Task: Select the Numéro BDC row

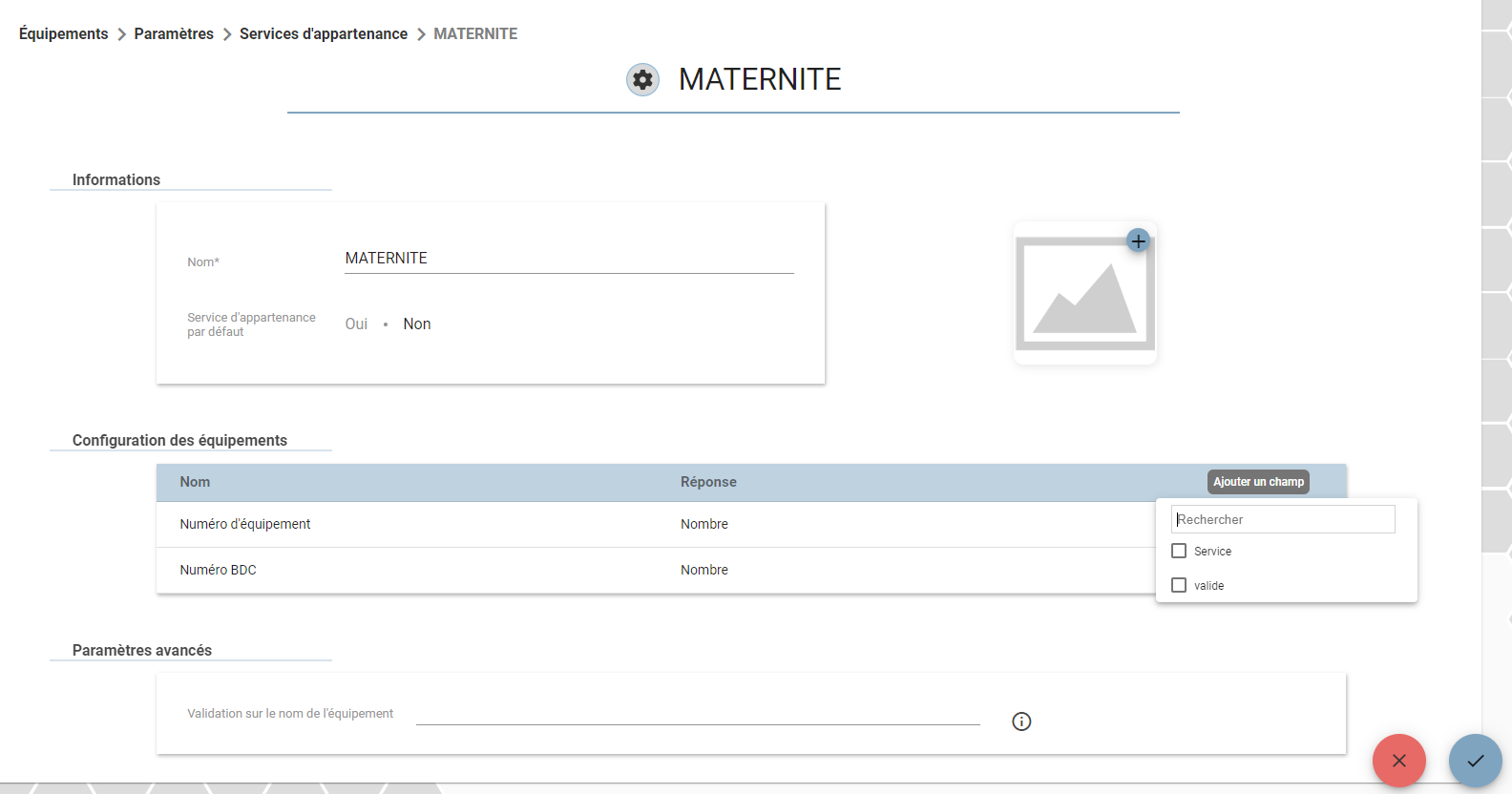Action: point(656,570)
